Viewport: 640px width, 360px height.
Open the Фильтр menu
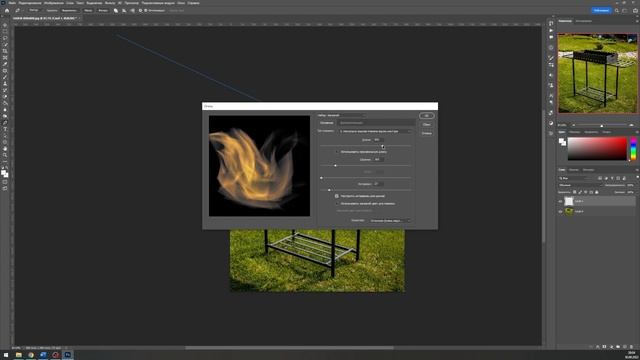(x=110, y=3)
